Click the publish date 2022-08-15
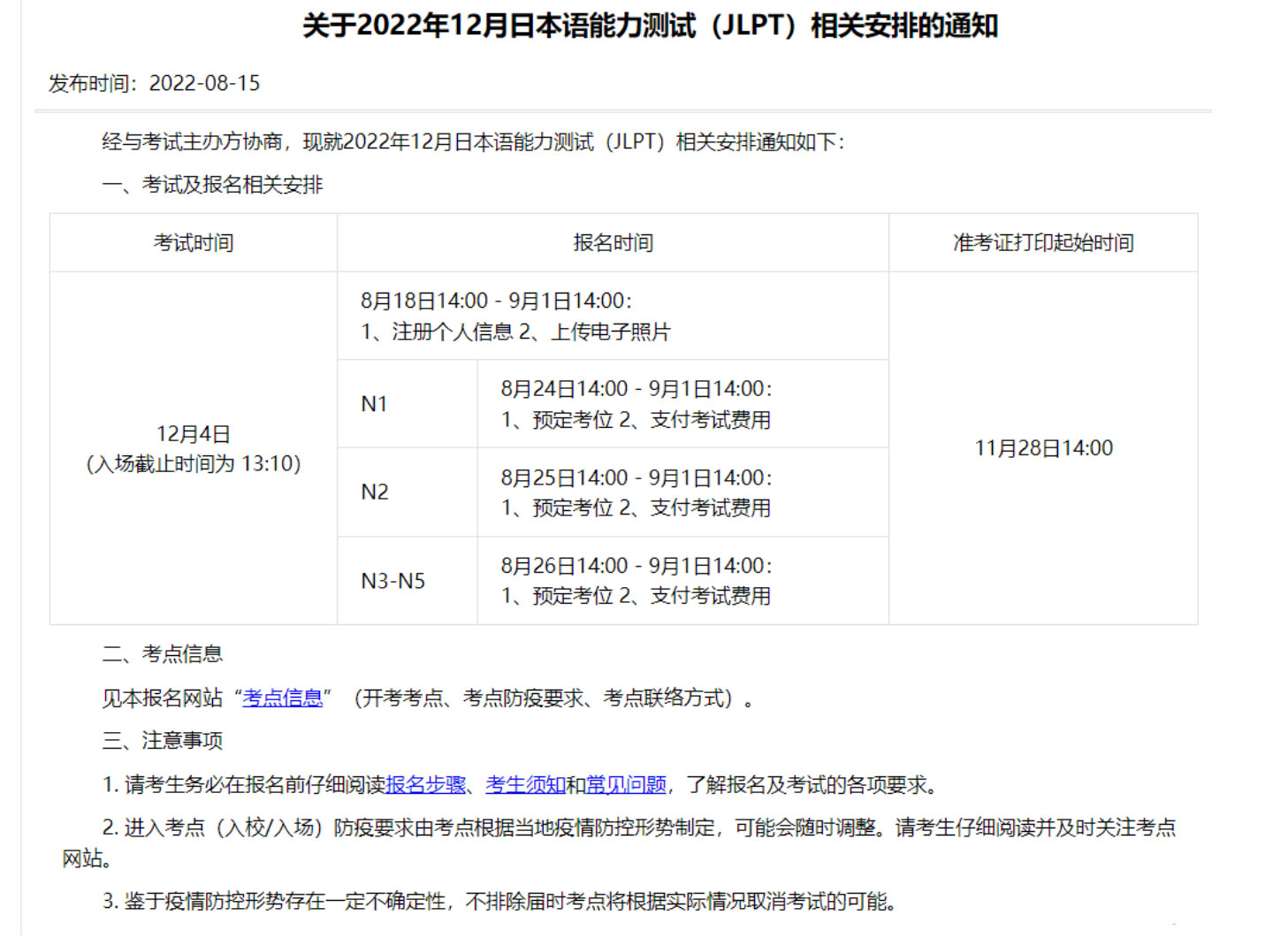The image size is (1288, 946). (x=204, y=83)
